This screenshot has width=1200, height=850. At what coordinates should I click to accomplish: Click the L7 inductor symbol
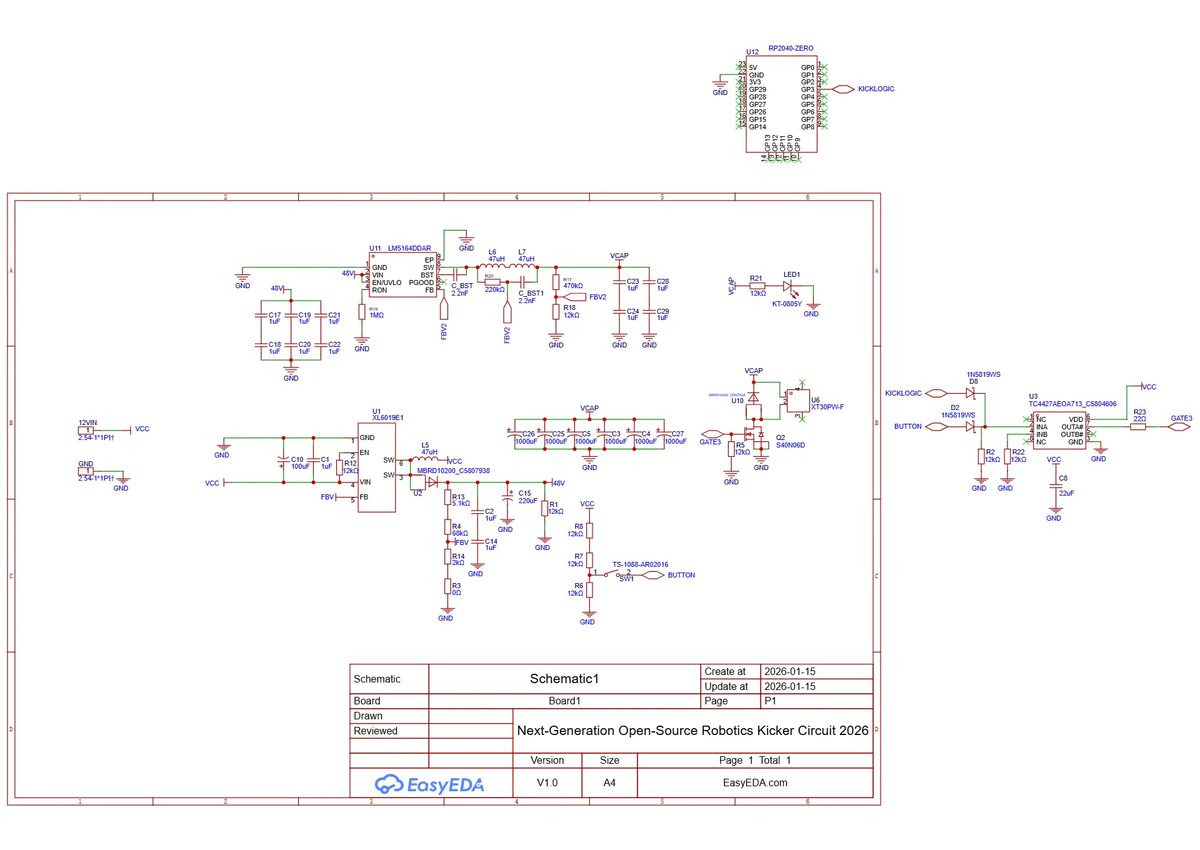coord(522,267)
